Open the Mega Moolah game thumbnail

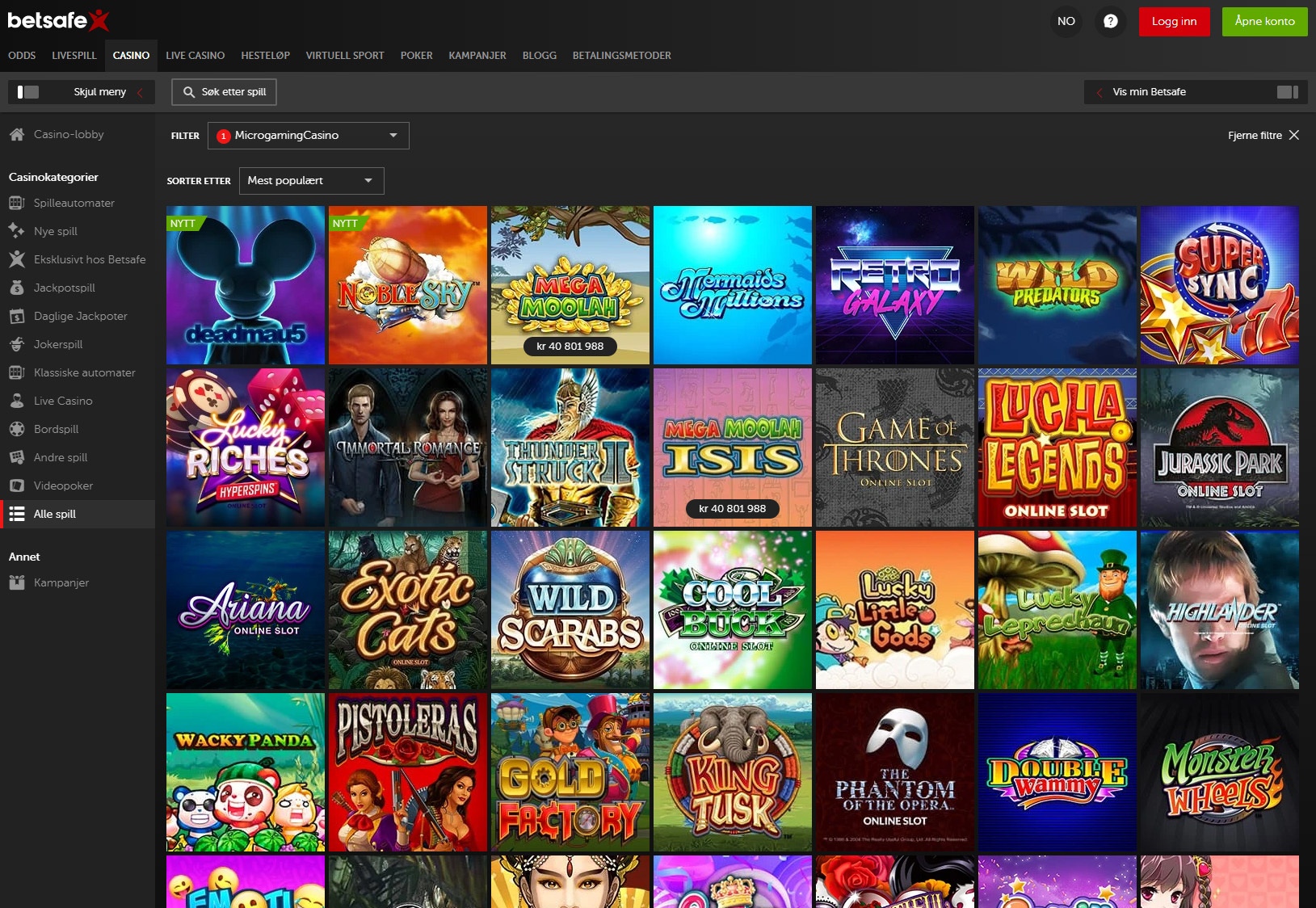tap(570, 285)
